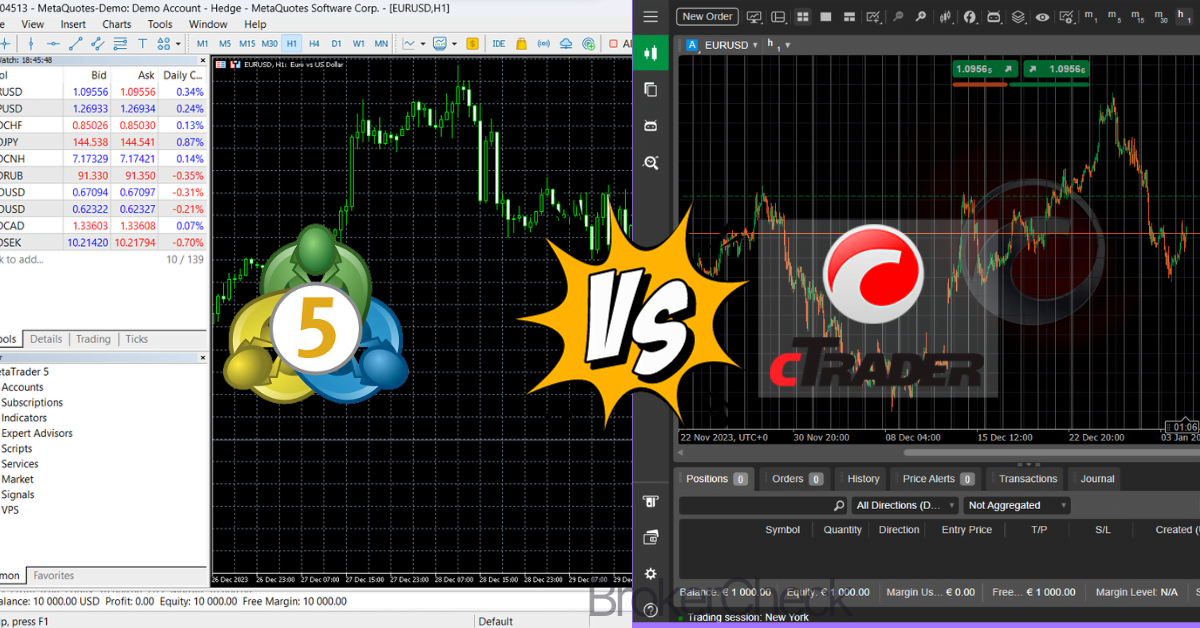Open the layers objects icon in cTrader toolbar
This screenshot has width=1200, height=628.
[1018, 17]
